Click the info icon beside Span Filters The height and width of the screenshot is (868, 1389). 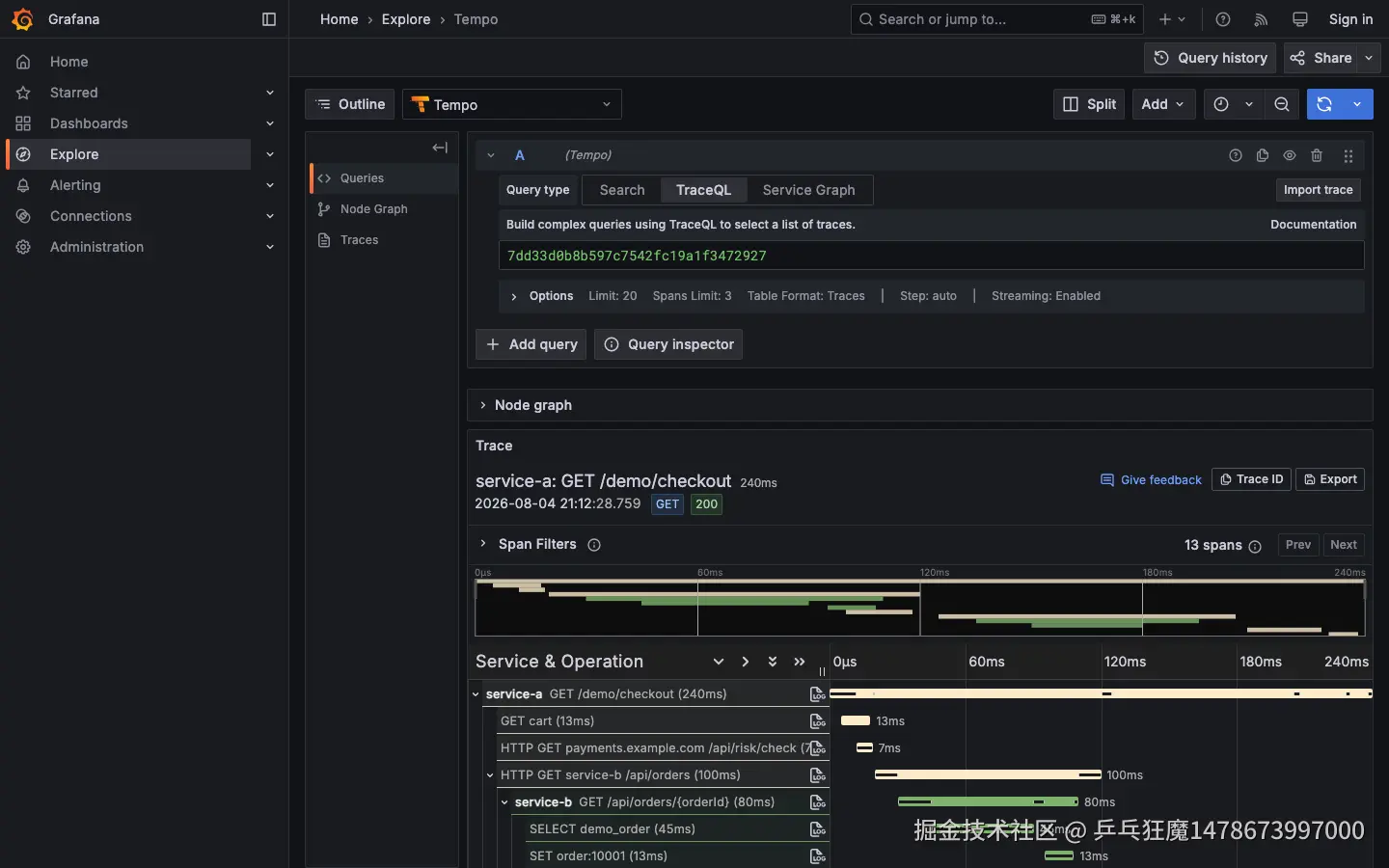tap(594, 545)
